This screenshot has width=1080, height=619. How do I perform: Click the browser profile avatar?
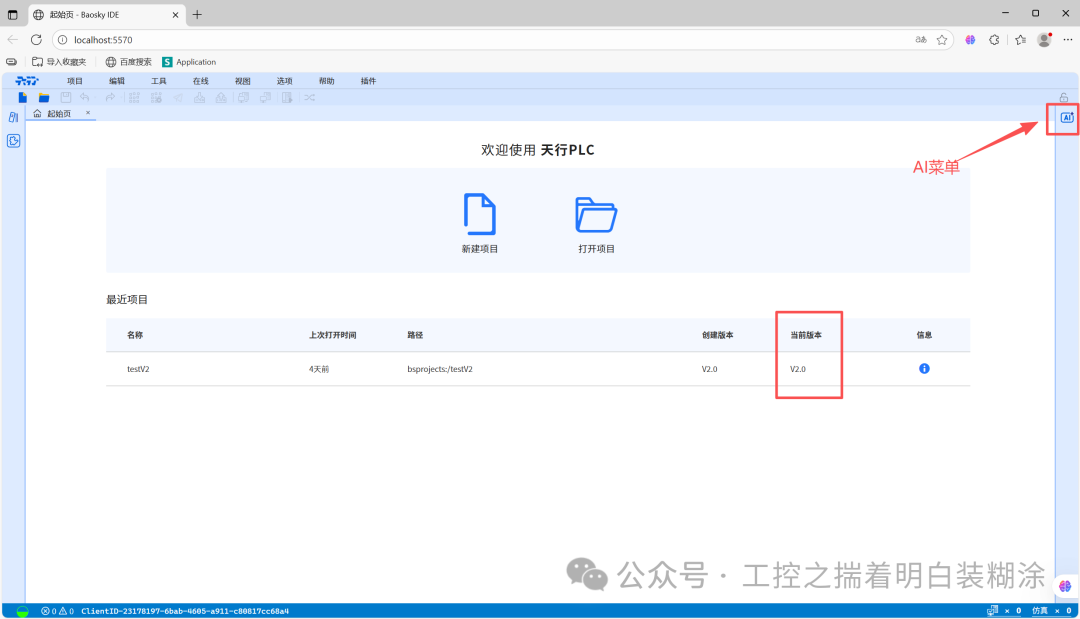coord(1044,40)
